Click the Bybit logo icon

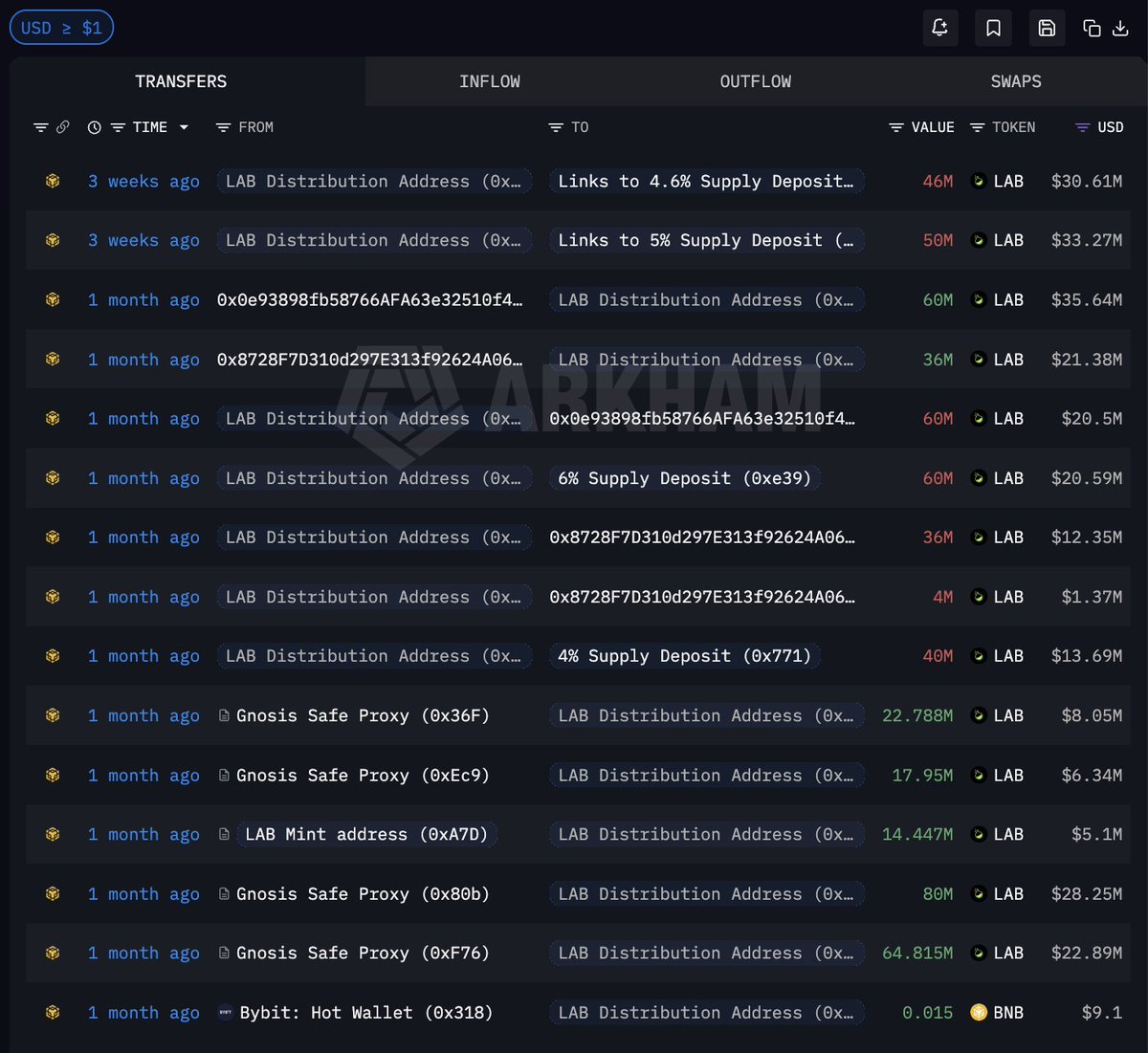[x=225, y=1012]
